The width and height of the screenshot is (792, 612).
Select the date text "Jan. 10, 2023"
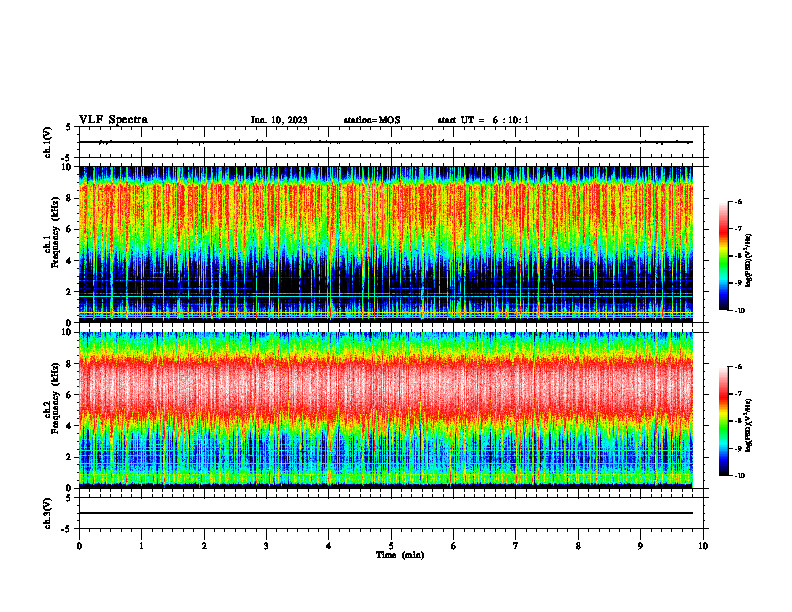point(279,120)
